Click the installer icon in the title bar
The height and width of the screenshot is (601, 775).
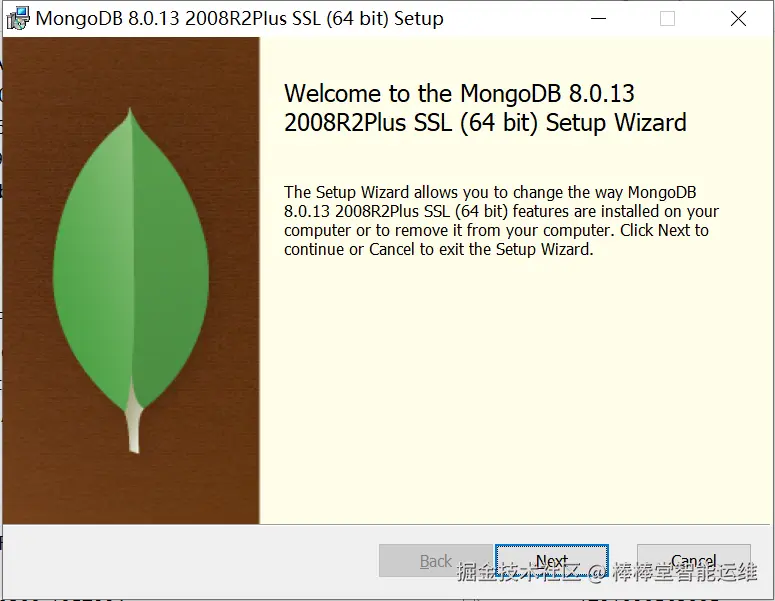(x=18, y=19)
